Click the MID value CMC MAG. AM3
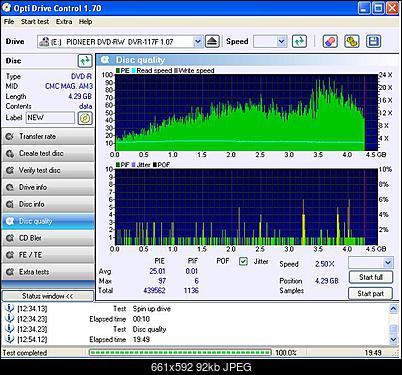 69,86
